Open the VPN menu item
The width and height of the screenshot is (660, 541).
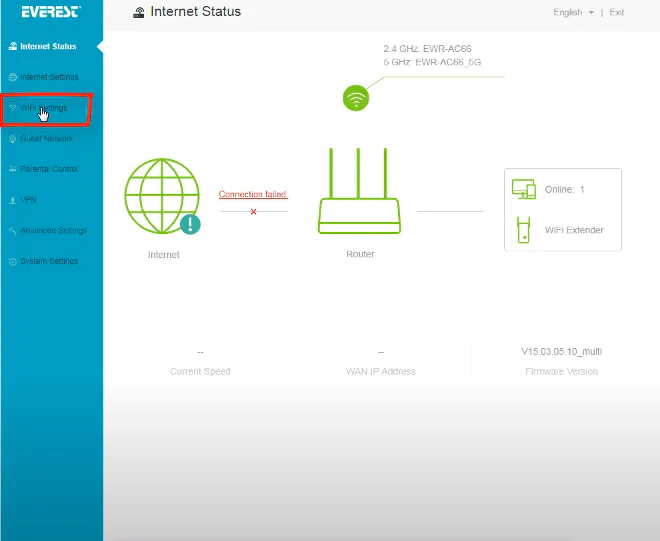point(28,200)
